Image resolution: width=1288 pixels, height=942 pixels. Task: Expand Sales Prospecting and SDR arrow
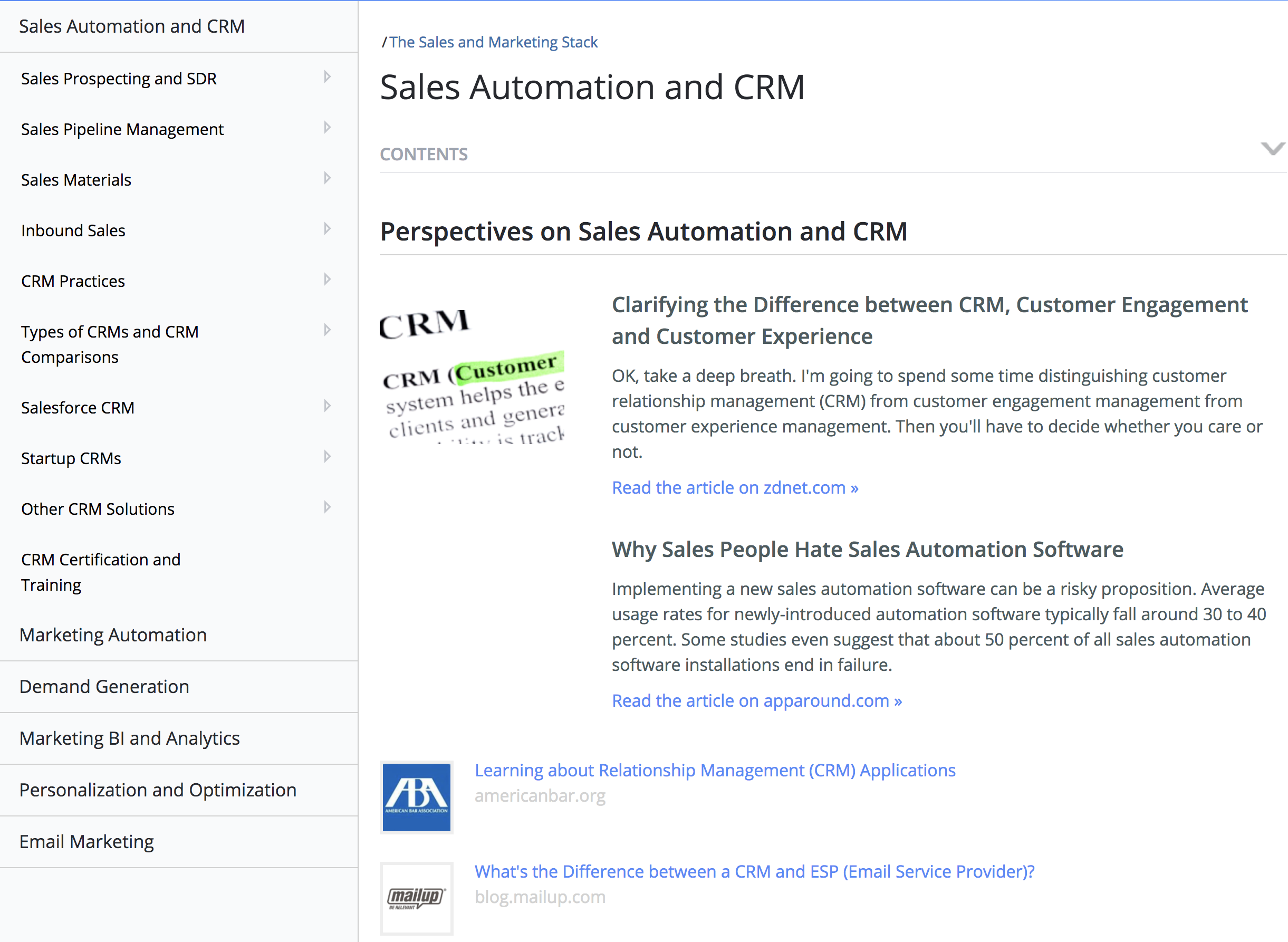point(326,76)
